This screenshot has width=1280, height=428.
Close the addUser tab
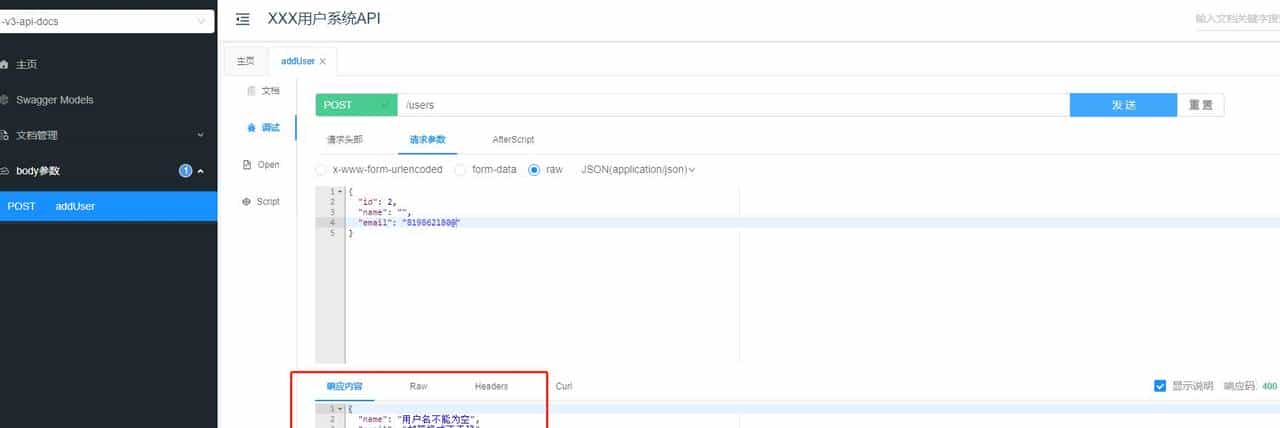click(322, 61)
